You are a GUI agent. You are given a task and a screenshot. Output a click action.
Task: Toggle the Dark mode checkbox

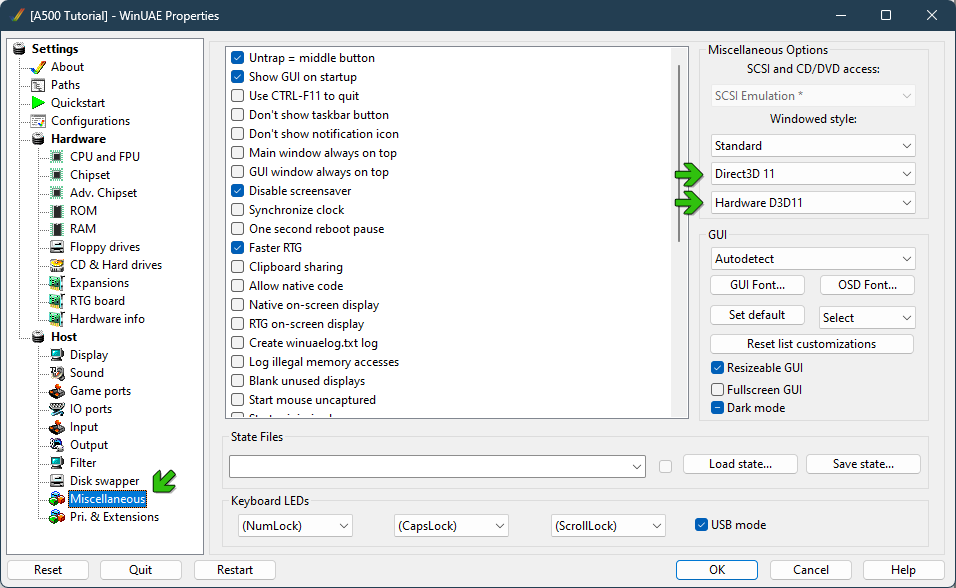718,408
